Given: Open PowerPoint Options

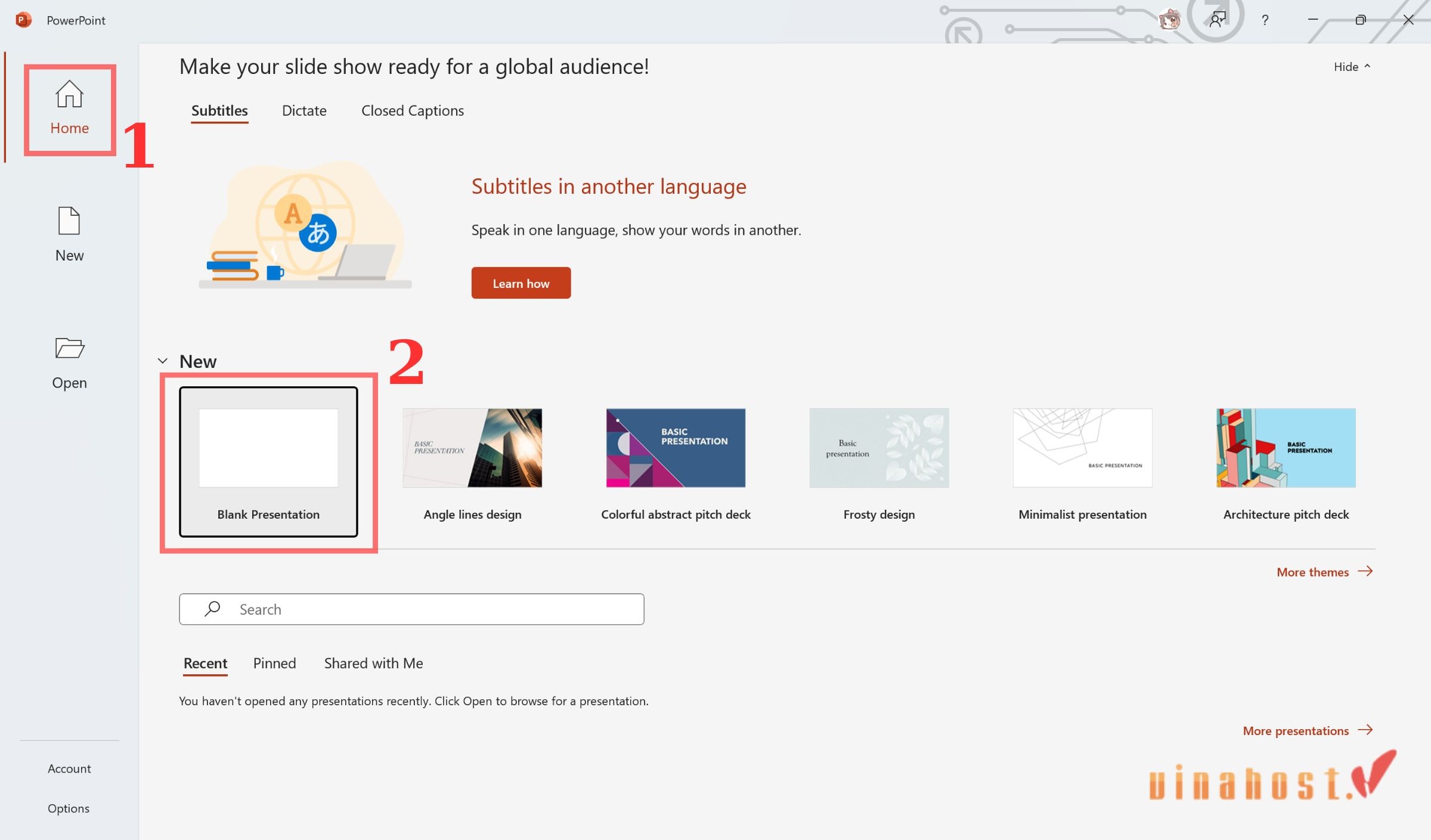Looking at the screenshot, I should pyautogui.click(x=69, y=808).
